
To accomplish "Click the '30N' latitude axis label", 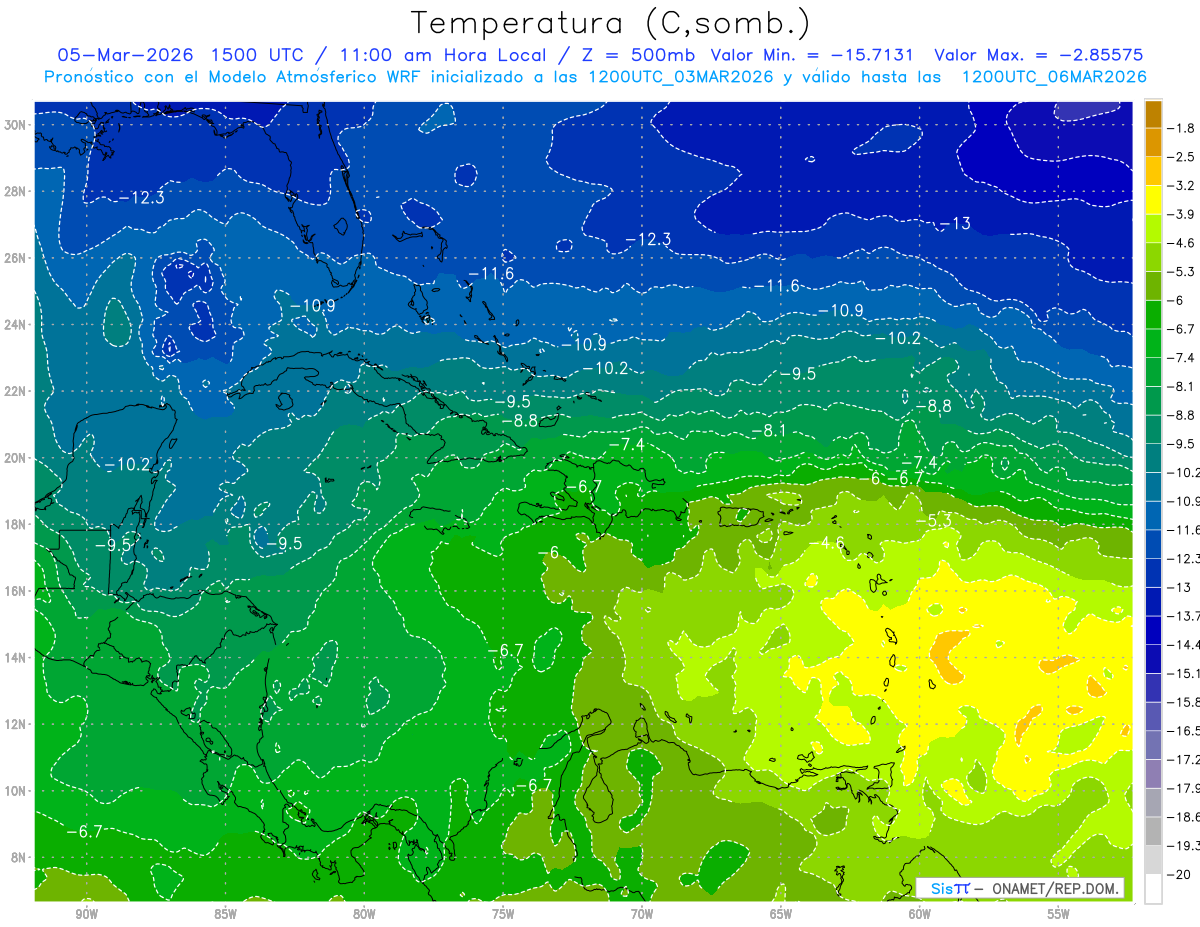I will point(15,125).
